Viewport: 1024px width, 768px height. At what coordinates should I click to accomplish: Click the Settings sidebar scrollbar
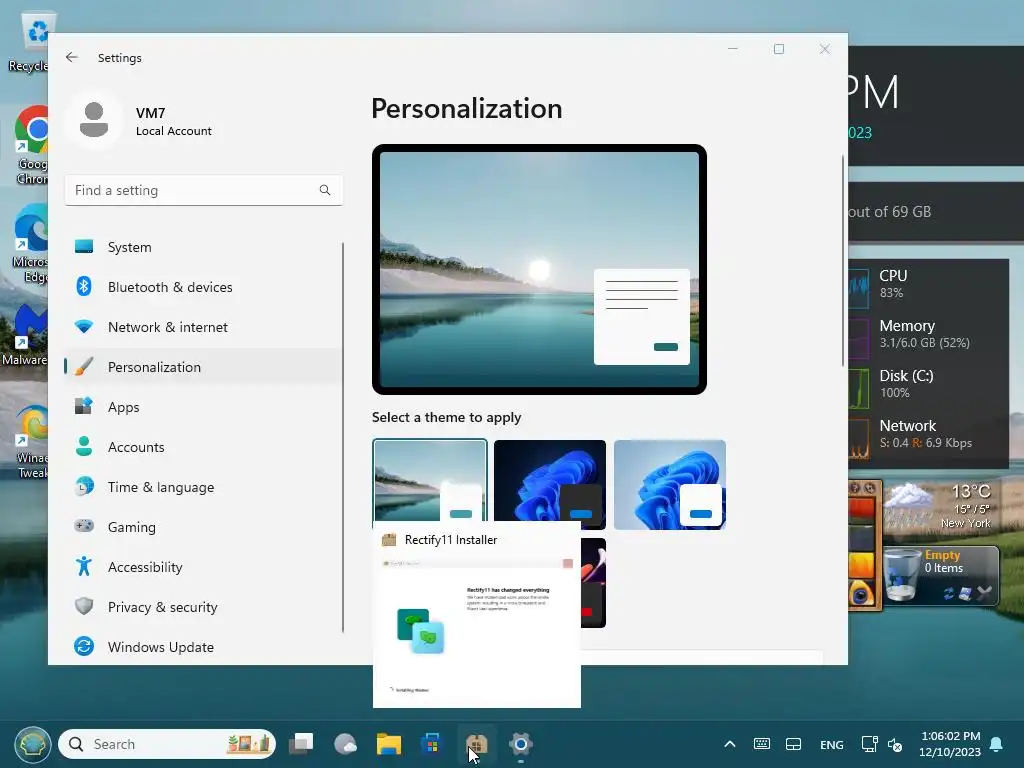click(x=342, y=437)
